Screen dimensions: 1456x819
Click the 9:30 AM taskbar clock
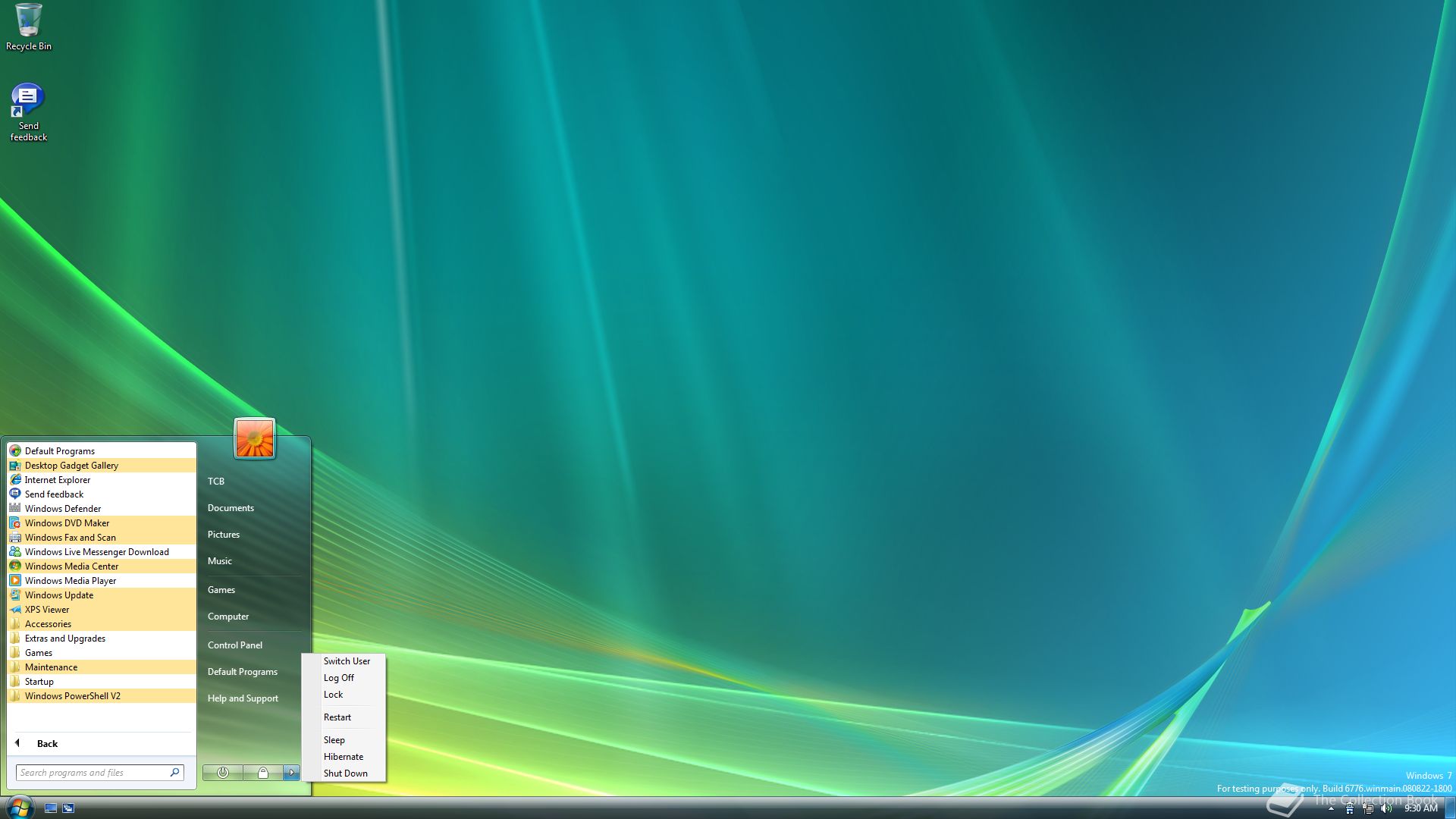click(1420, 808)
